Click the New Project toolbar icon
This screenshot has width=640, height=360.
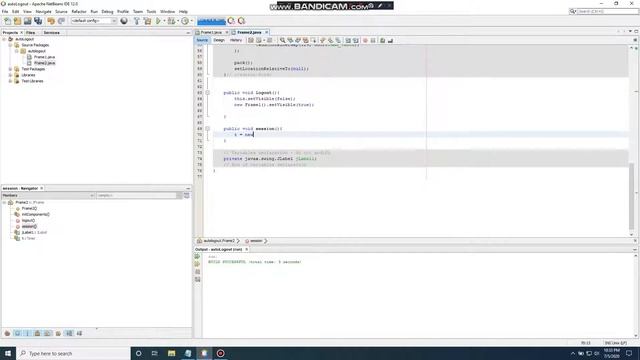pos(18,21)
